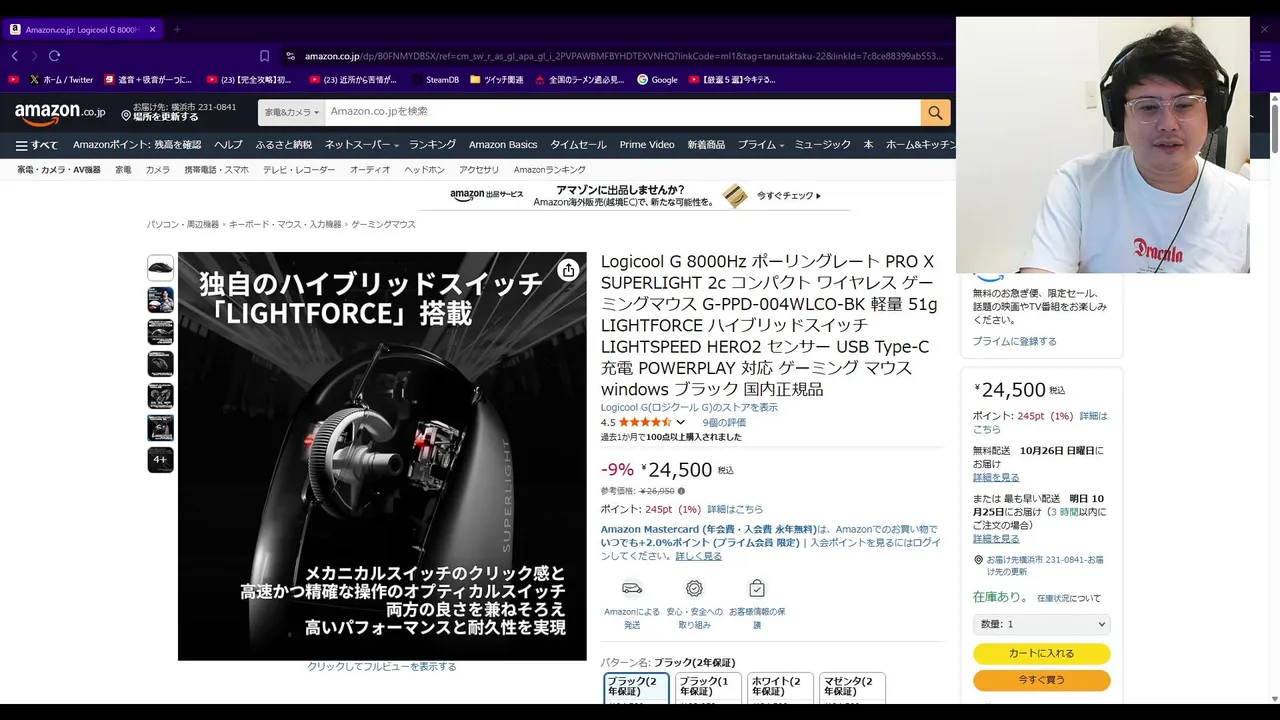Open the ミュージック nav item
Image resolution: width=1280 pixels, height=720 pixels.
pos(822,145)
